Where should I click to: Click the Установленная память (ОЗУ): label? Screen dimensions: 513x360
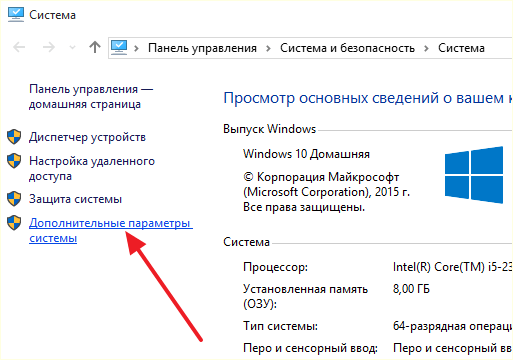click(305, 297)
